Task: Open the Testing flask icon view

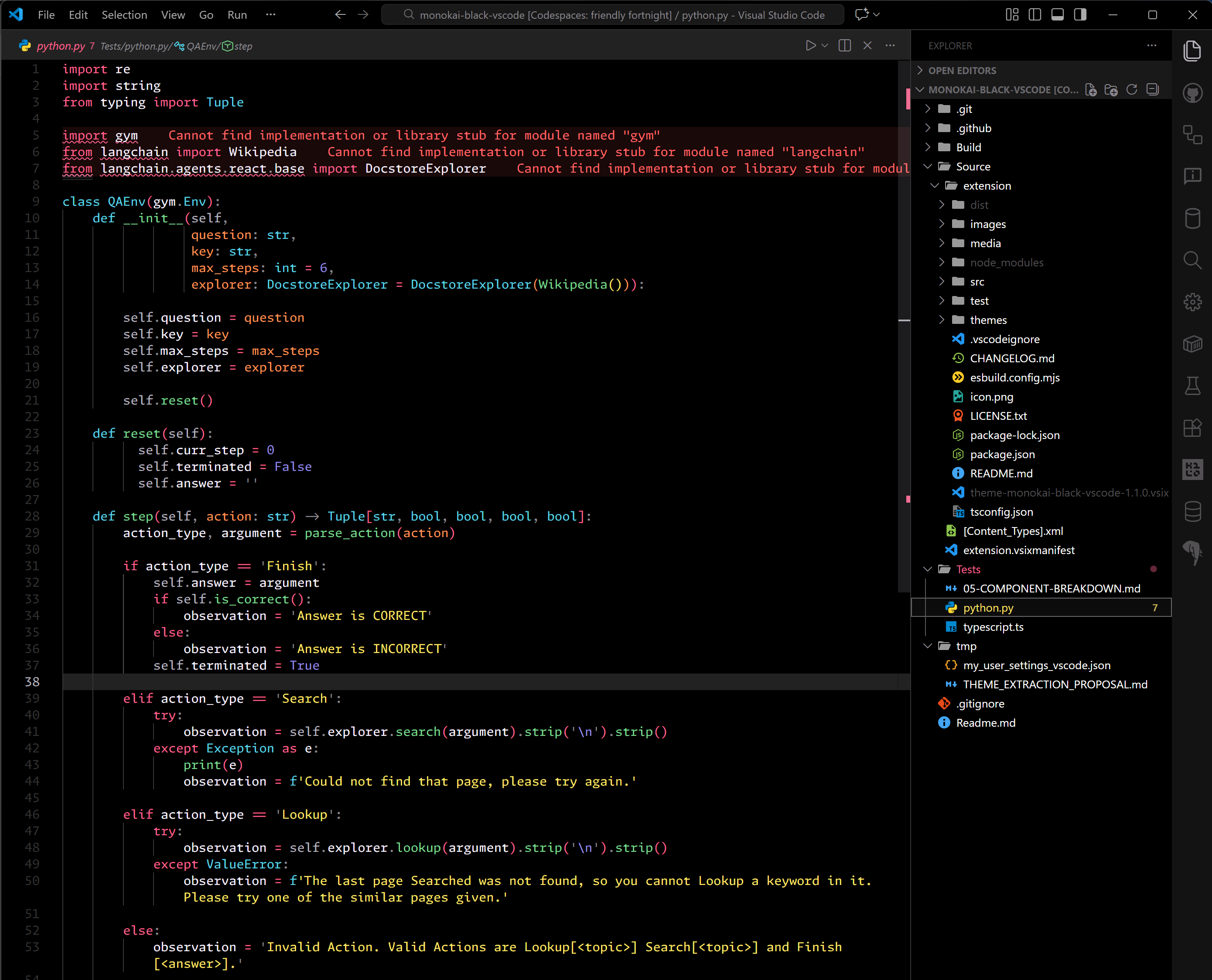Action: [x=1192, y=386]
